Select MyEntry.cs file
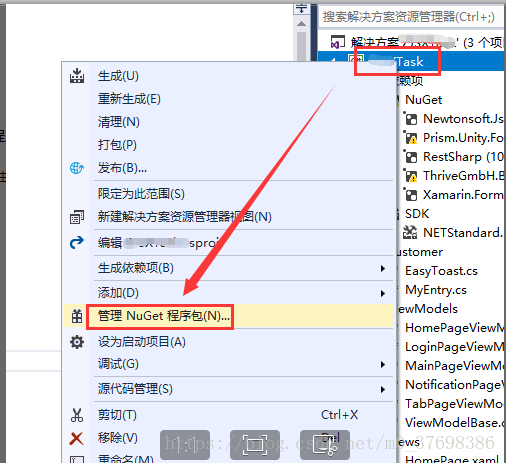This screenshot has height=463, width=506. (x=435, y=290)
